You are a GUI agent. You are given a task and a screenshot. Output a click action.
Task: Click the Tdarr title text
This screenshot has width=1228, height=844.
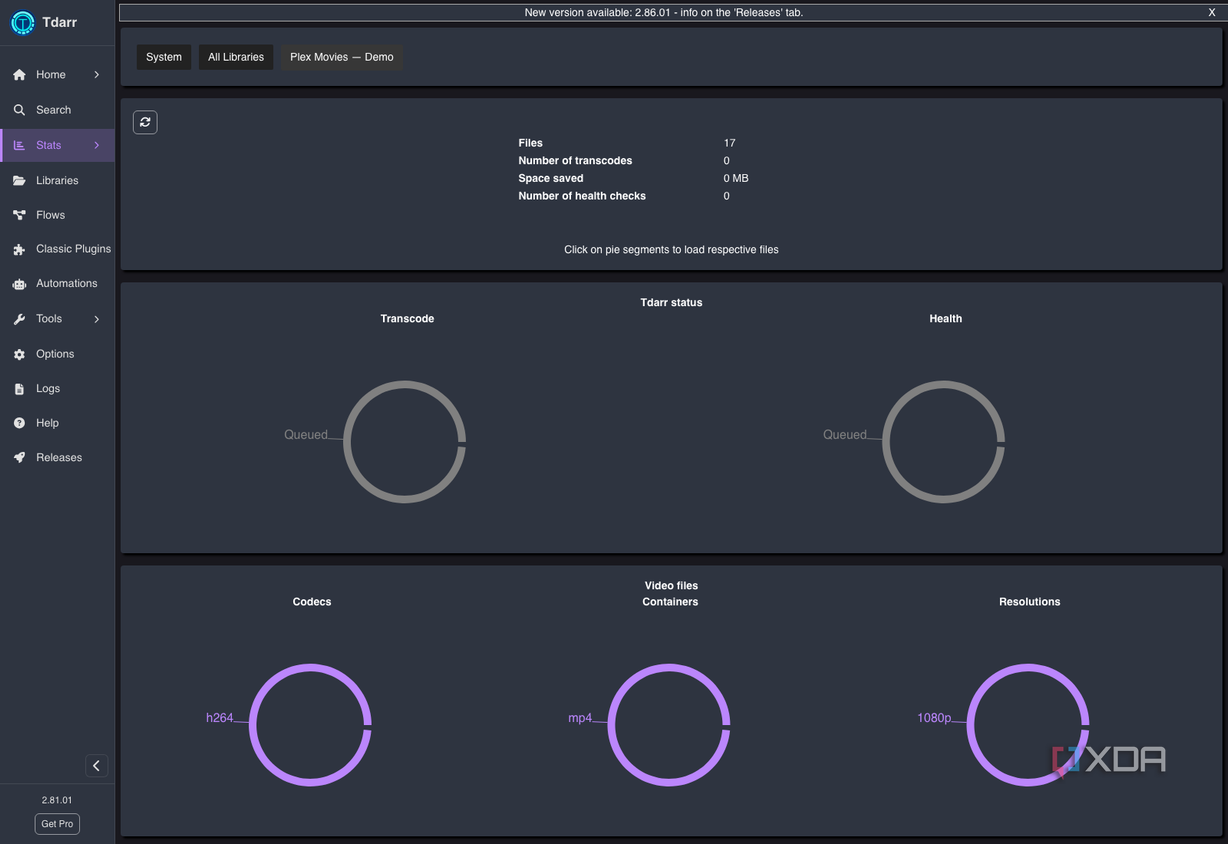pos(61,23)
